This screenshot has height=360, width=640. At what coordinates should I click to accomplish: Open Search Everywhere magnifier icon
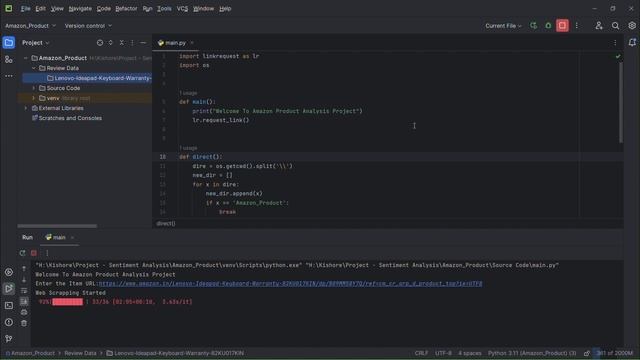click(x=615, y=26)
